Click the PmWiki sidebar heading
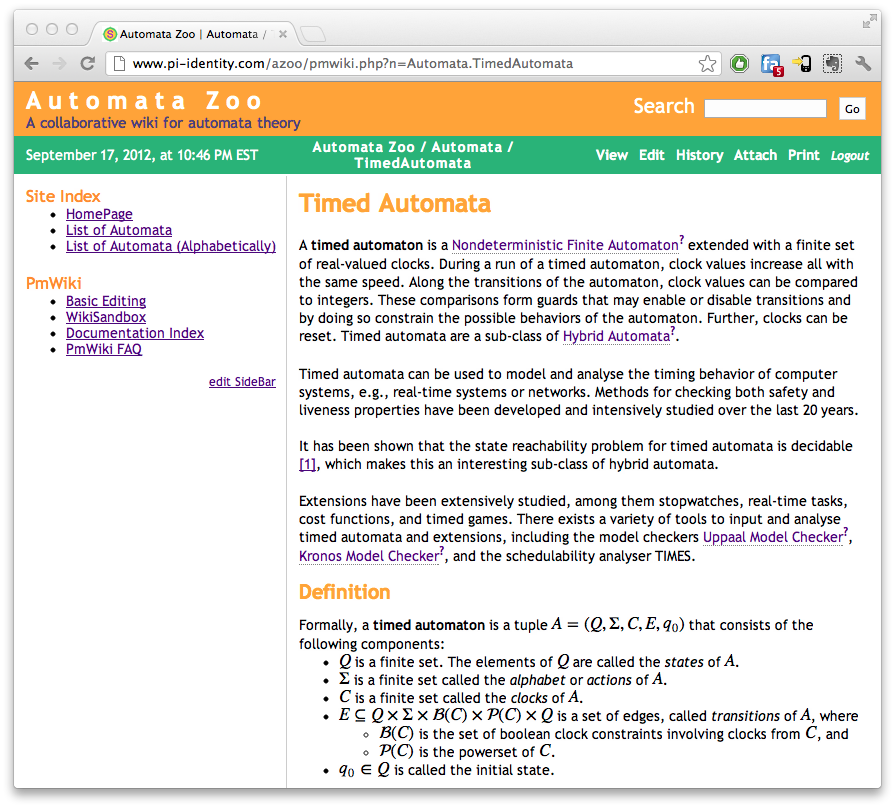Image resolution: width=895 pixels, height=808 pixels. (54, 283)
